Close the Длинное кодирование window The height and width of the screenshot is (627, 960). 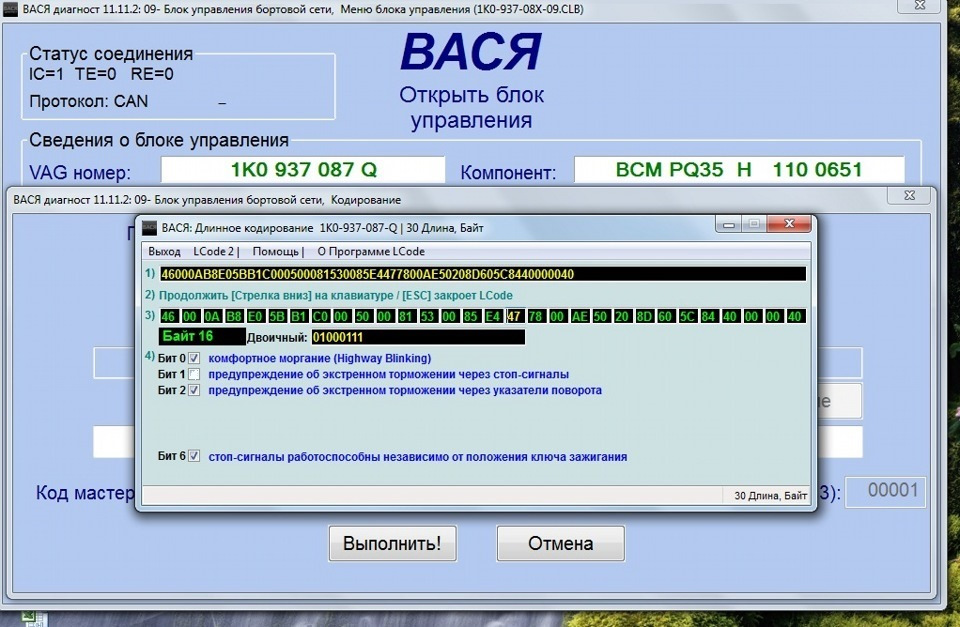coord(790,224)
